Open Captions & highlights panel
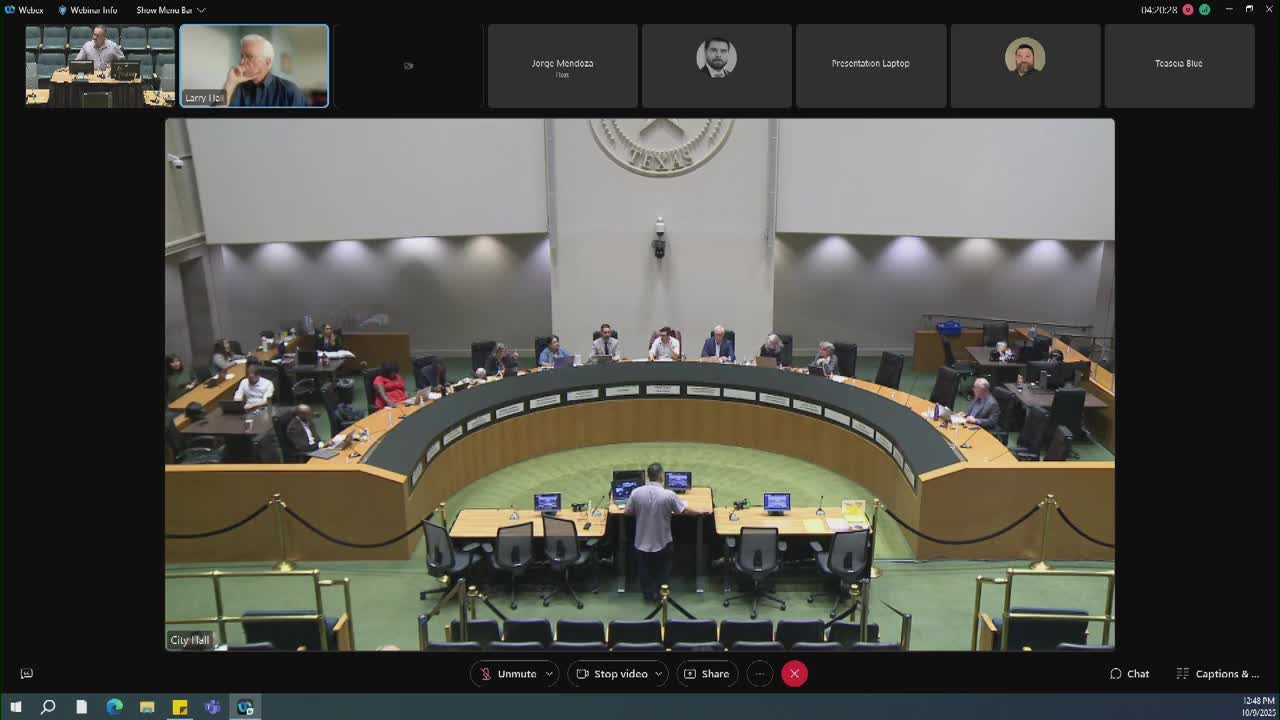 (1218, 674)
